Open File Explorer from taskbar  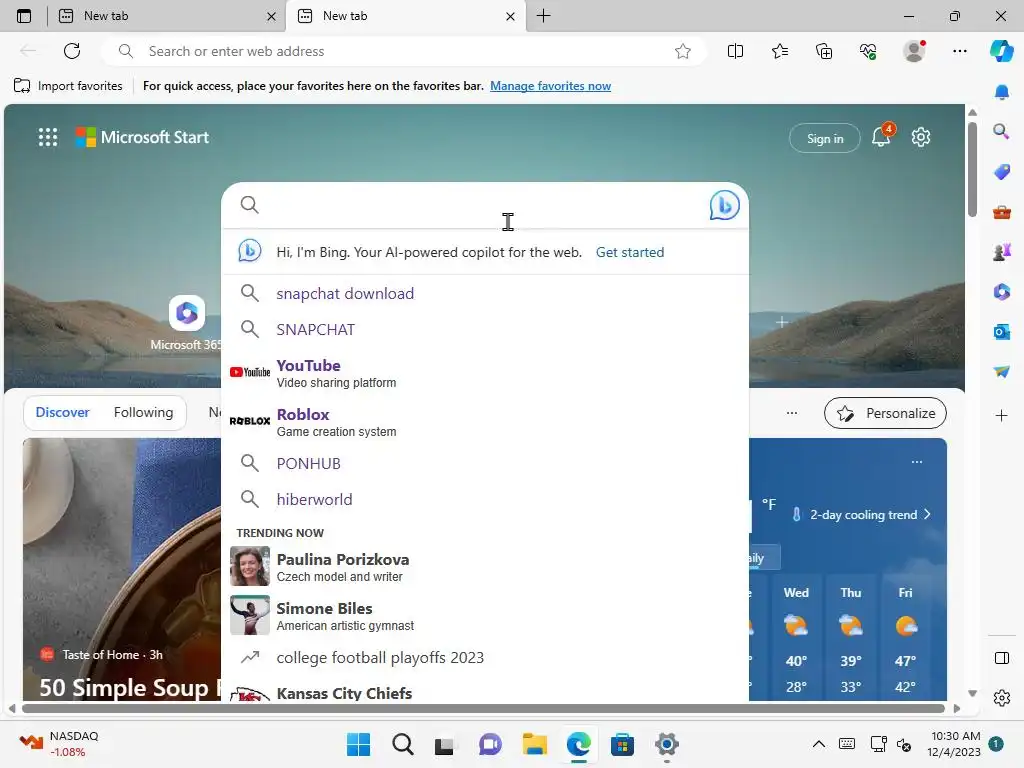tap(534, 744)
